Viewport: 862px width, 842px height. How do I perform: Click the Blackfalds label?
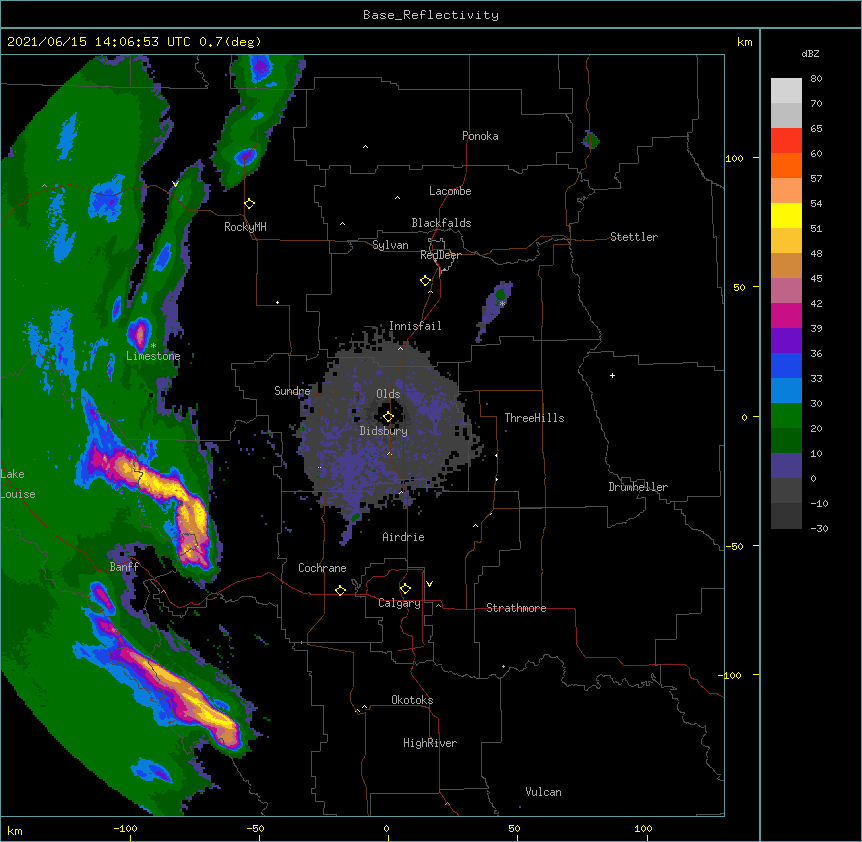coord(441,223)
